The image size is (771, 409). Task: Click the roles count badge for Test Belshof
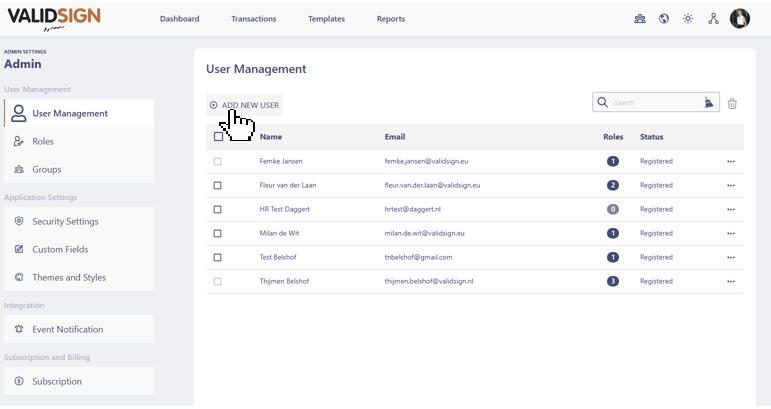pos(612,257)
